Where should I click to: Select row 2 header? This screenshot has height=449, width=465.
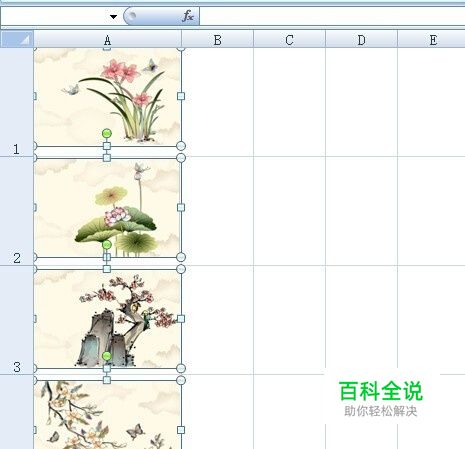[x=17, y=211]
